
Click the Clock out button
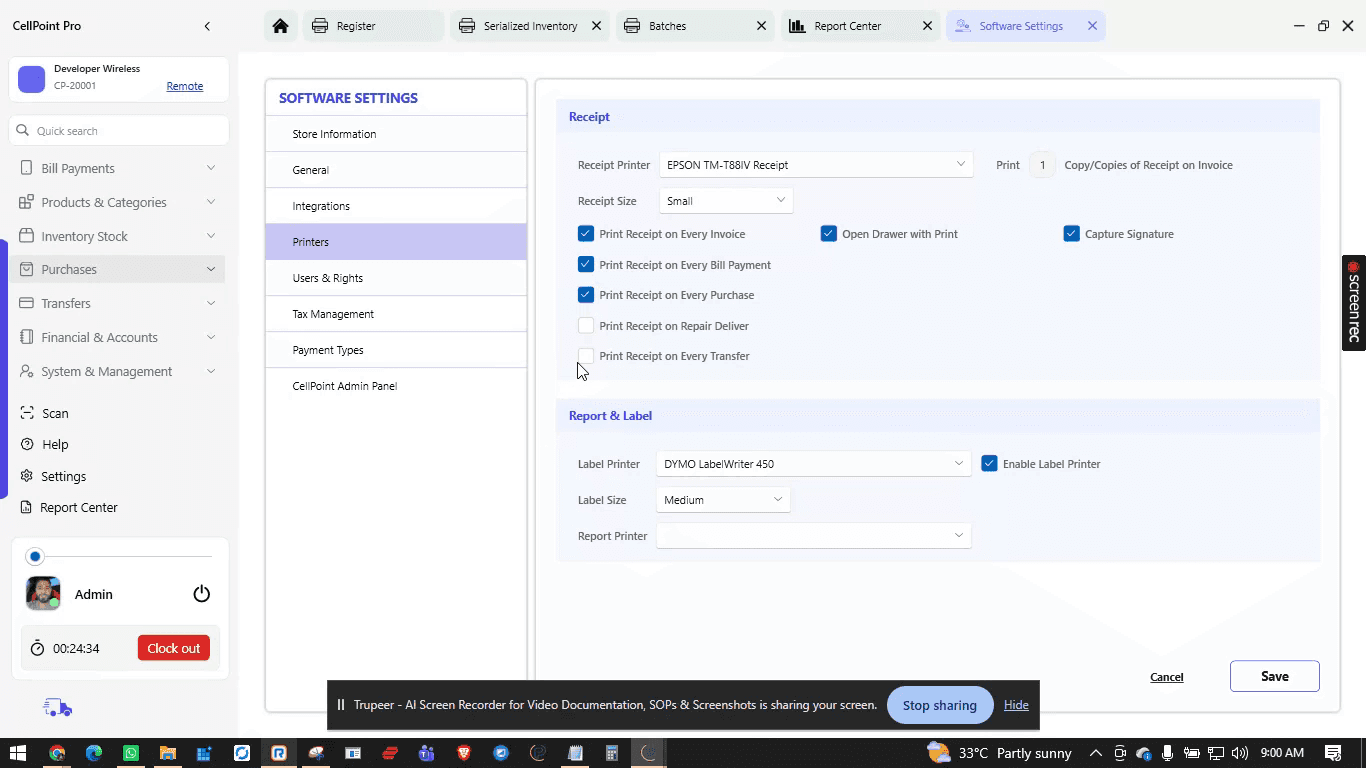[x=174, y=648]
